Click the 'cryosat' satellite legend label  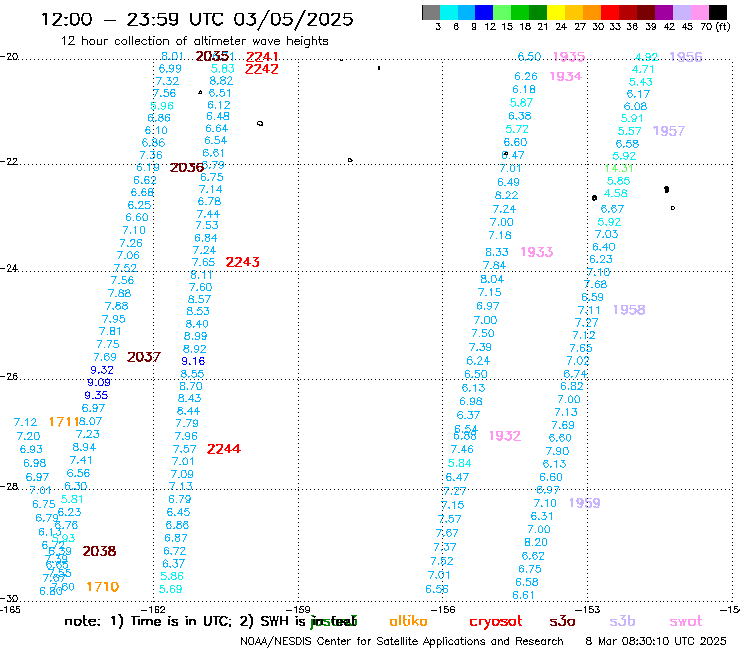pos(496,622)
